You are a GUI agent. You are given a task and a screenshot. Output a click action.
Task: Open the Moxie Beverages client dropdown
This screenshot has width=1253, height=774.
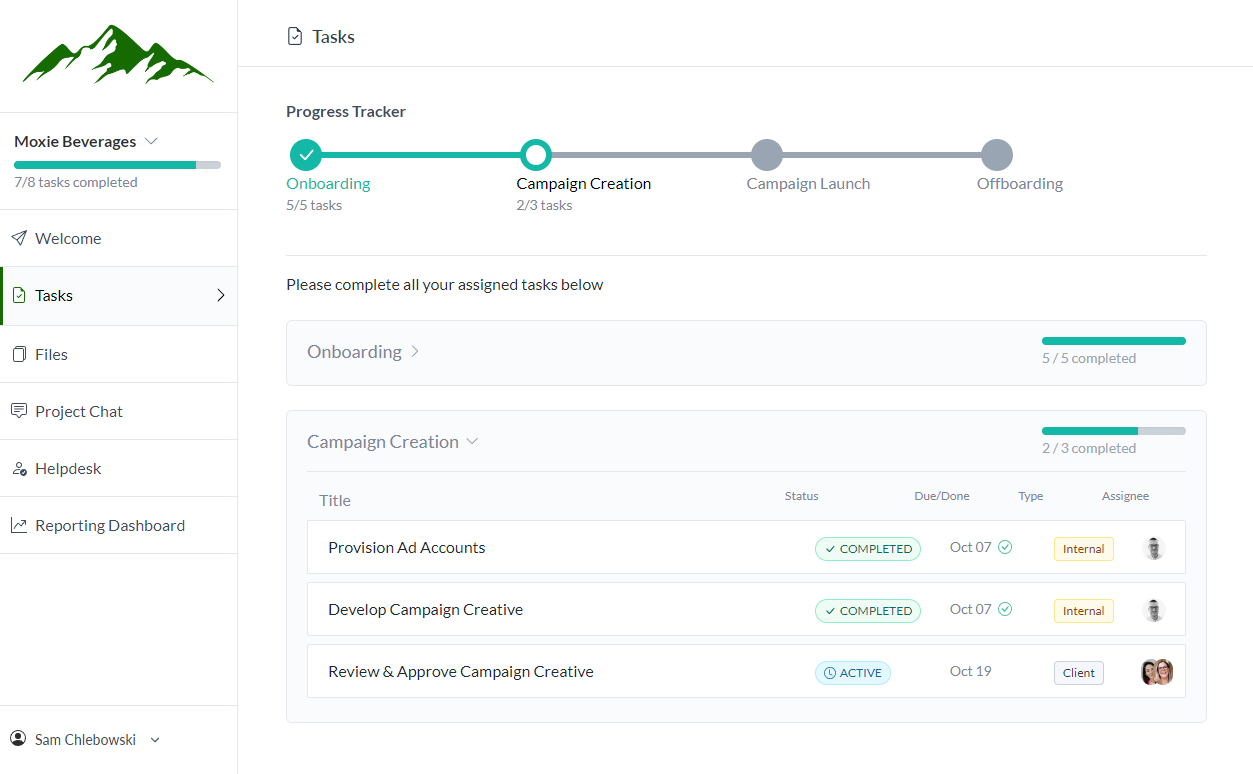pos(86,141)
